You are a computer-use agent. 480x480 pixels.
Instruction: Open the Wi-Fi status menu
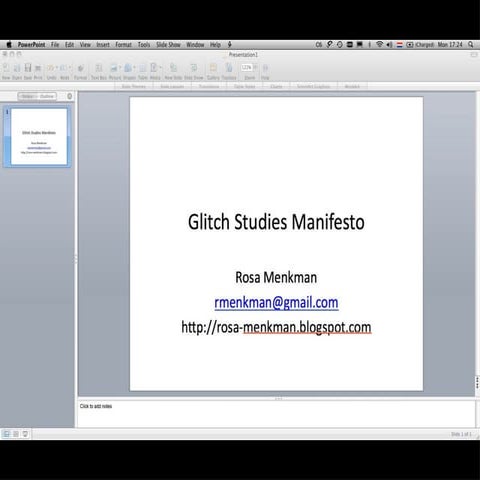coord(379,44)
